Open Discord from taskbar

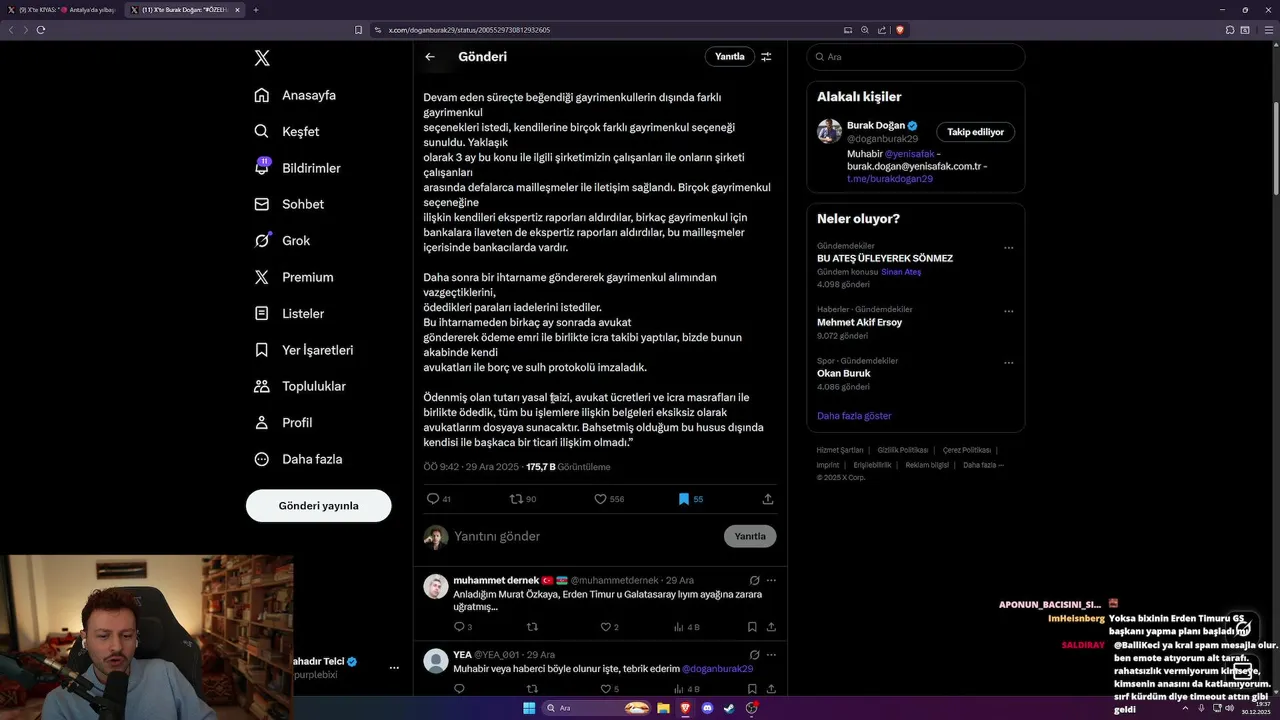[x=708, y=708]
